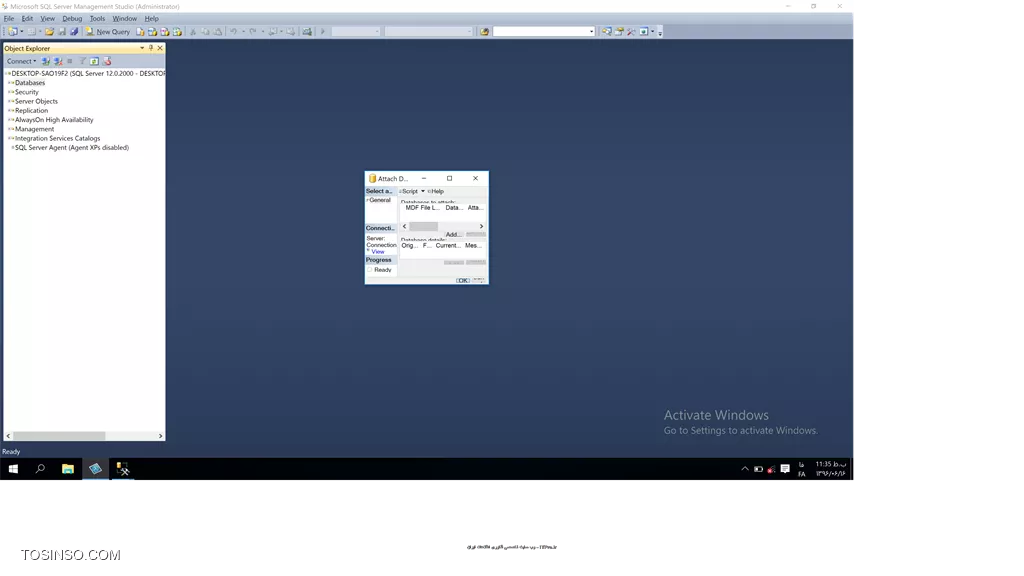Image resolution: width=1024 pixels, height=576 pixels.
Task: Open the Object Explorer window position dropdown
Action: 142,48
